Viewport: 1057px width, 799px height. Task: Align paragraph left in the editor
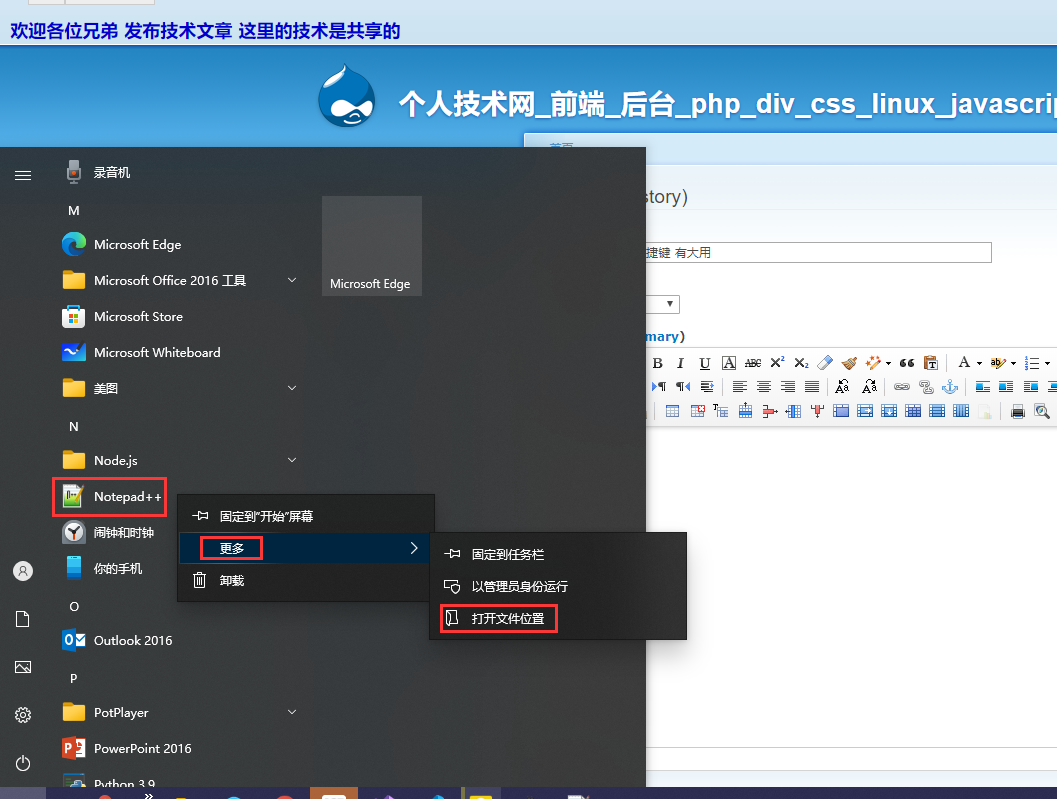click(x=739, y=387)
